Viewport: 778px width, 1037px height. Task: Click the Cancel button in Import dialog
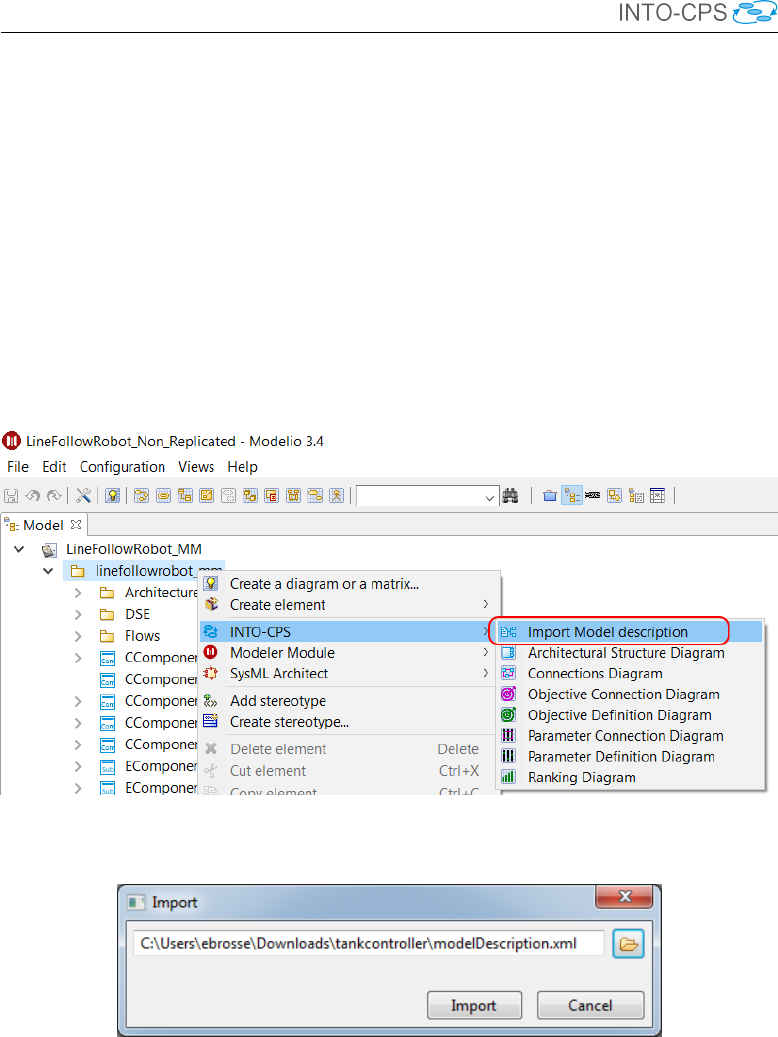(x=590, y=1005)
